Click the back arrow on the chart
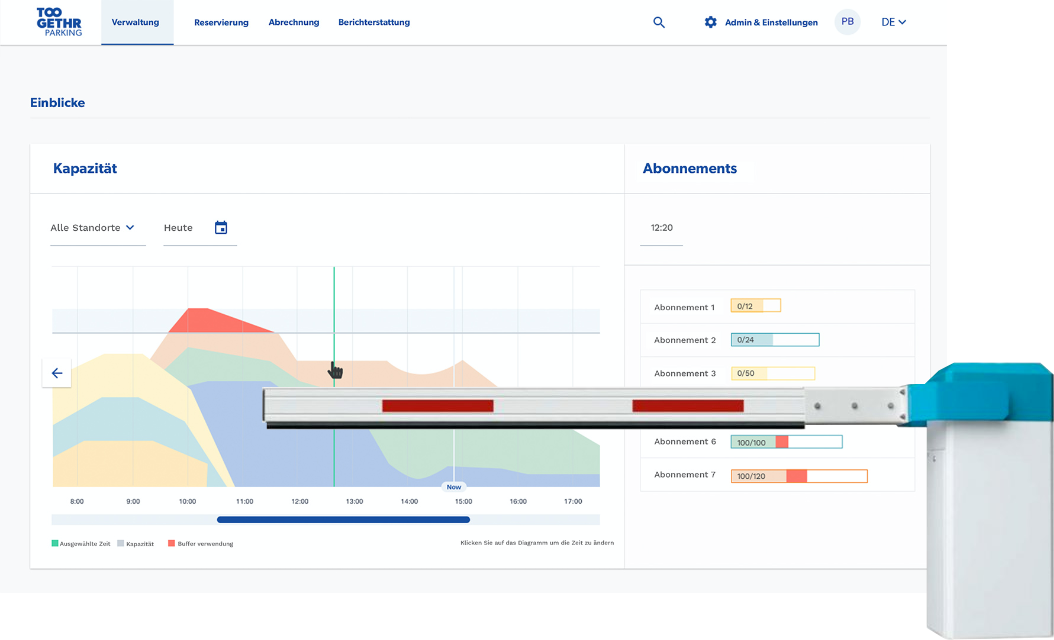Image resolution: width=1054 pixels, height=640 pixels. (x=57, y=373)
